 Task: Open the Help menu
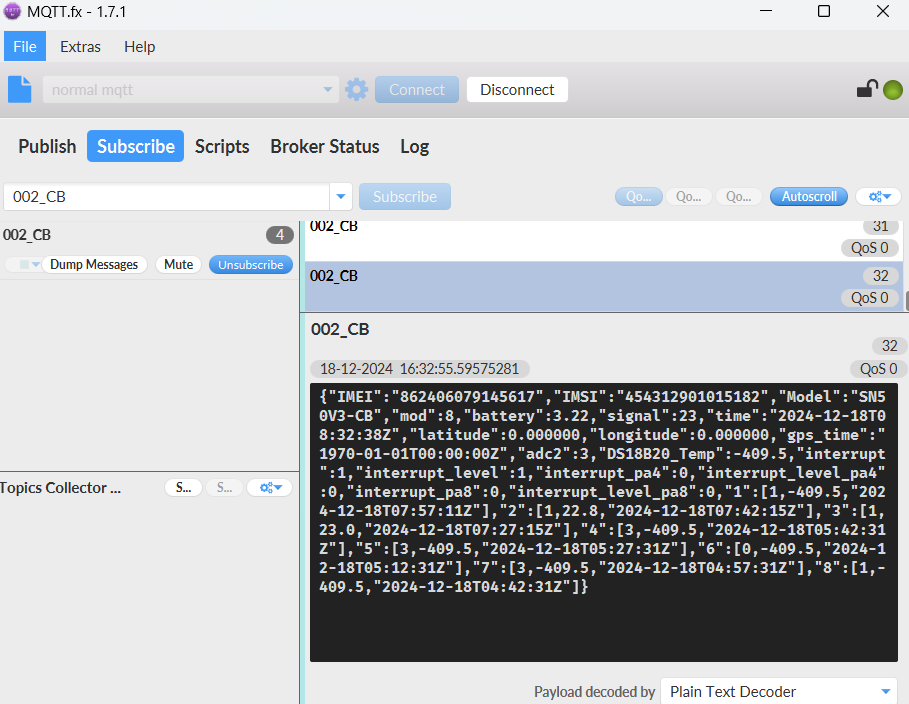coord(140,46)
